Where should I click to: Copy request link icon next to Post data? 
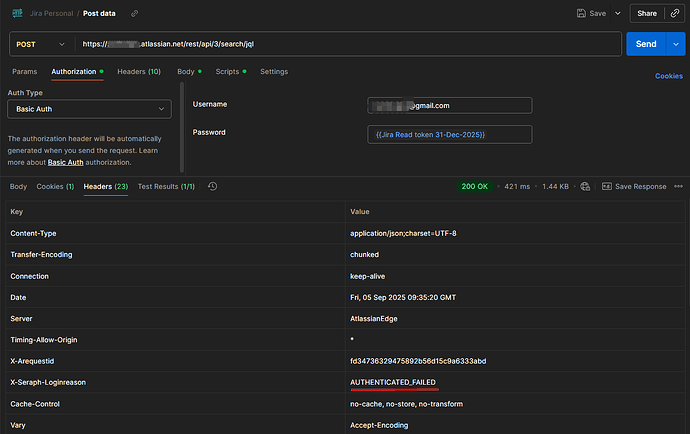click(x=135, y=13)
